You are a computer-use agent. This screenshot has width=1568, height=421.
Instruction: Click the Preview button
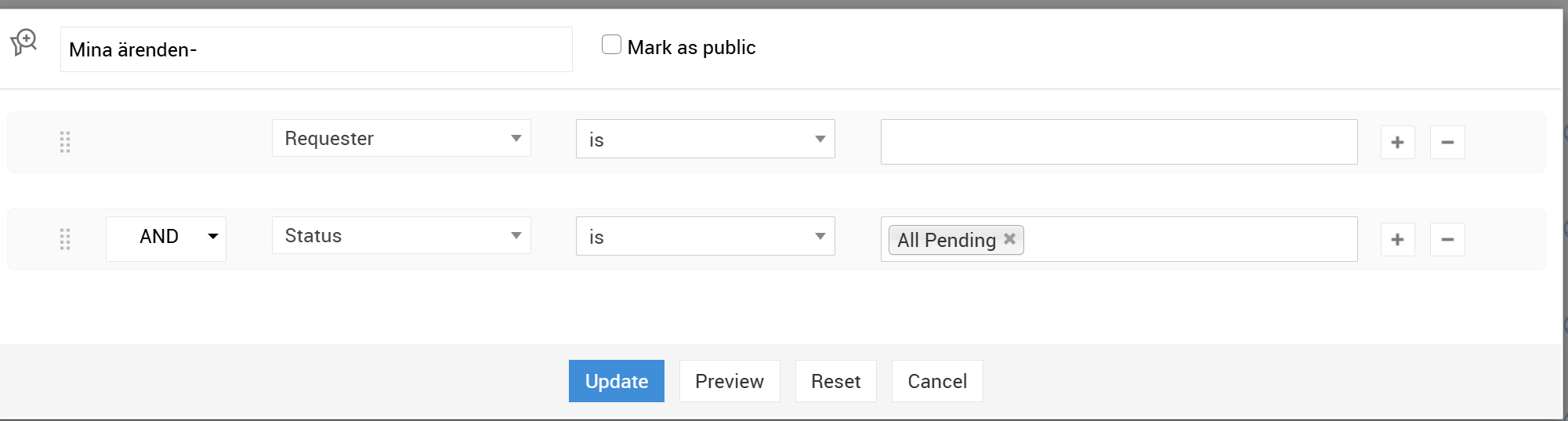point(729,381)
